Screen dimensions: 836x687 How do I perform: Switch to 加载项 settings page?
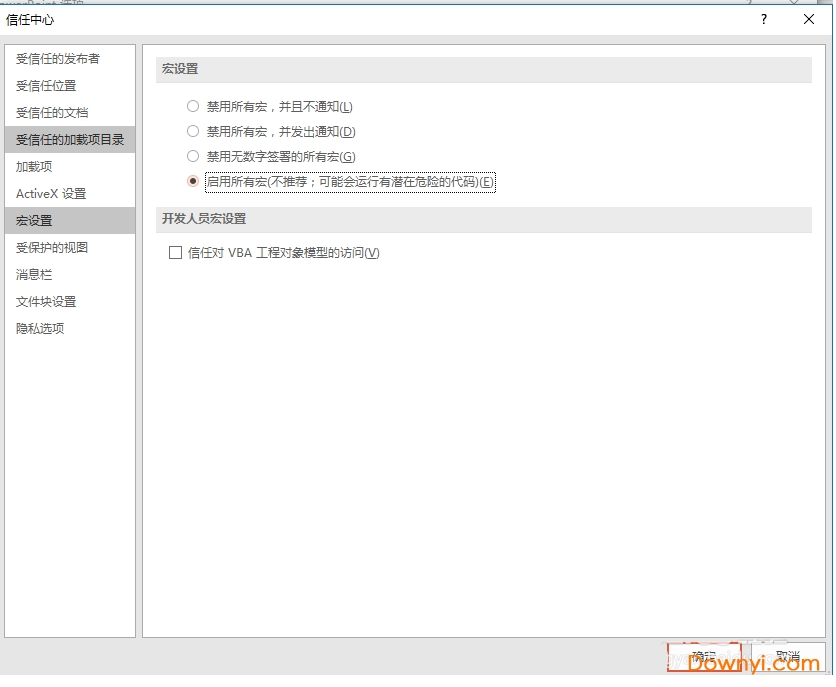[x=34, y=167]
